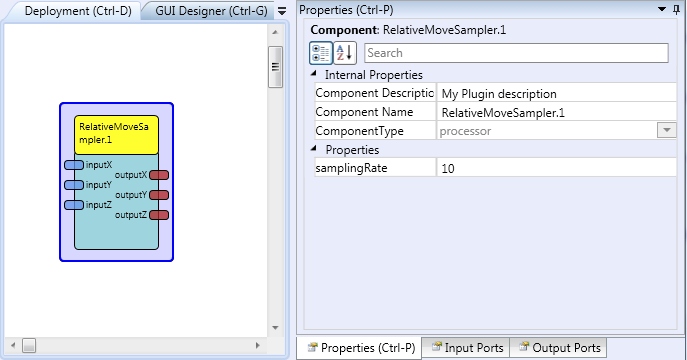Click the horizontal scrollbar right arrow
Image resolution: width=687 pixels, height=360 pixels.
tap(258, 346)
